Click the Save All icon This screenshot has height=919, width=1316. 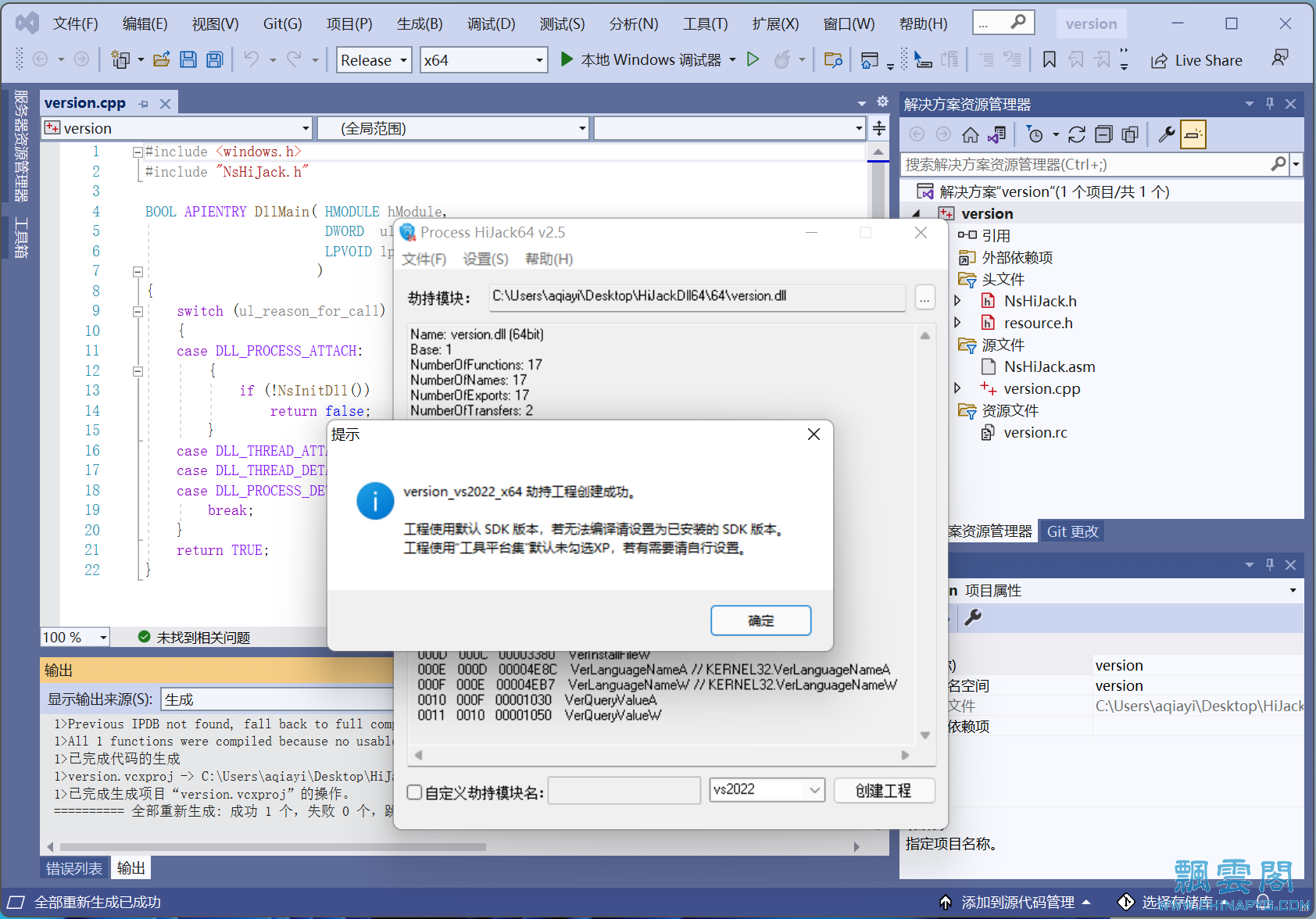[214, 59]
